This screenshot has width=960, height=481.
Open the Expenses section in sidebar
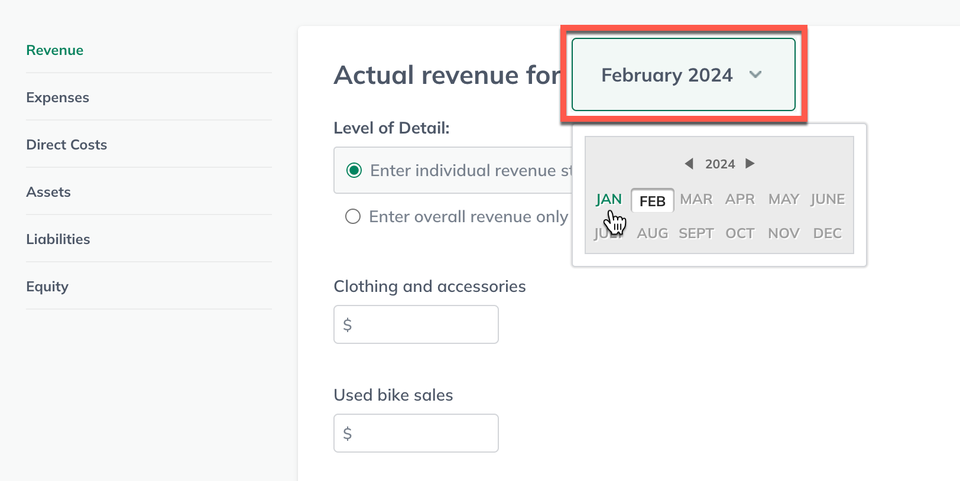point(58,97)
